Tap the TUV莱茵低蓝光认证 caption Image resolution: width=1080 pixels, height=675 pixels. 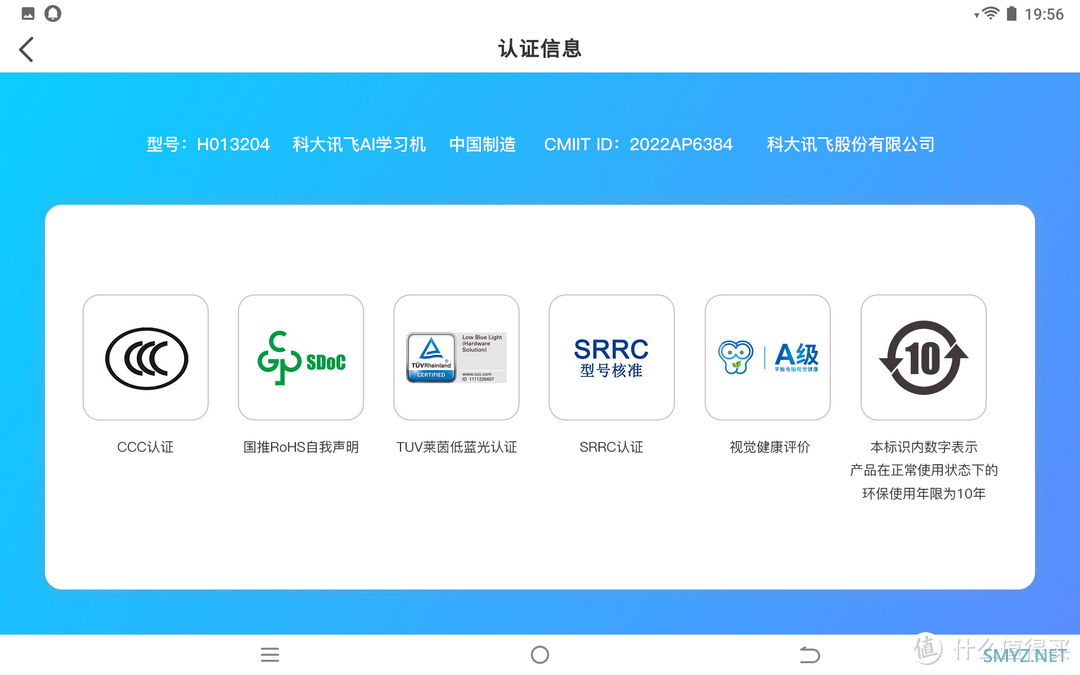(457, 447)
